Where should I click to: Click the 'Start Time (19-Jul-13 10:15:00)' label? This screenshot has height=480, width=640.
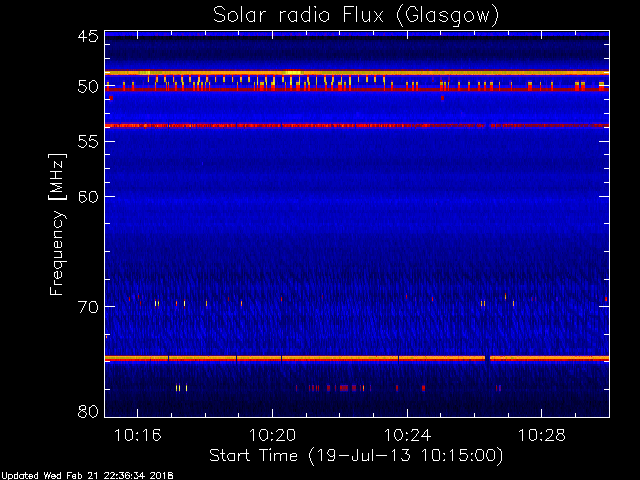pos(356,456)
